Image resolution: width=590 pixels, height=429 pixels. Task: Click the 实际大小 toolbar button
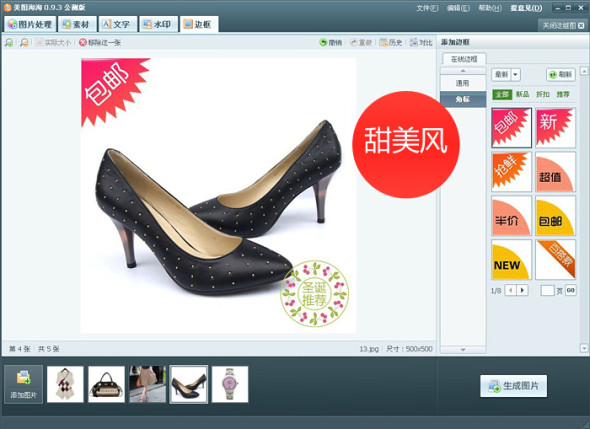pyautogui.click(x=53, y=43)
